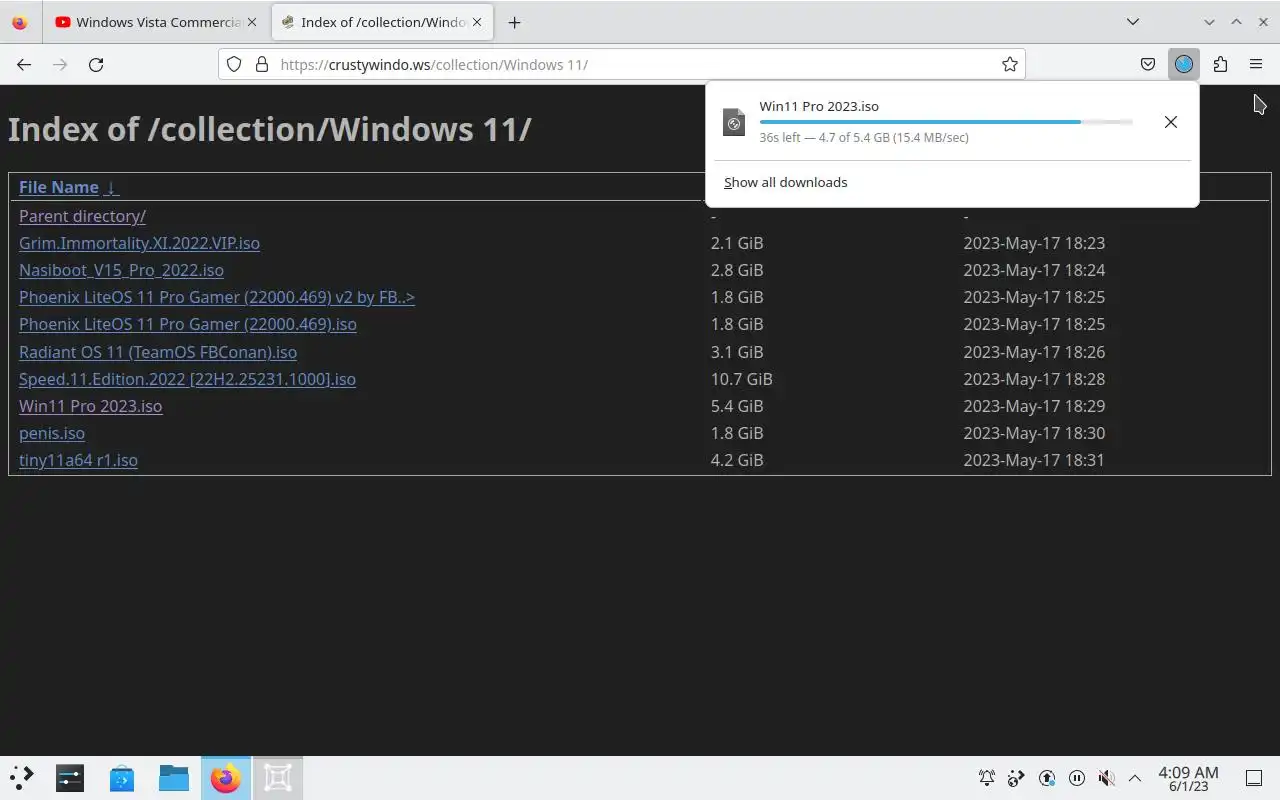Open the Pocket save icon

click(1148, 64)
